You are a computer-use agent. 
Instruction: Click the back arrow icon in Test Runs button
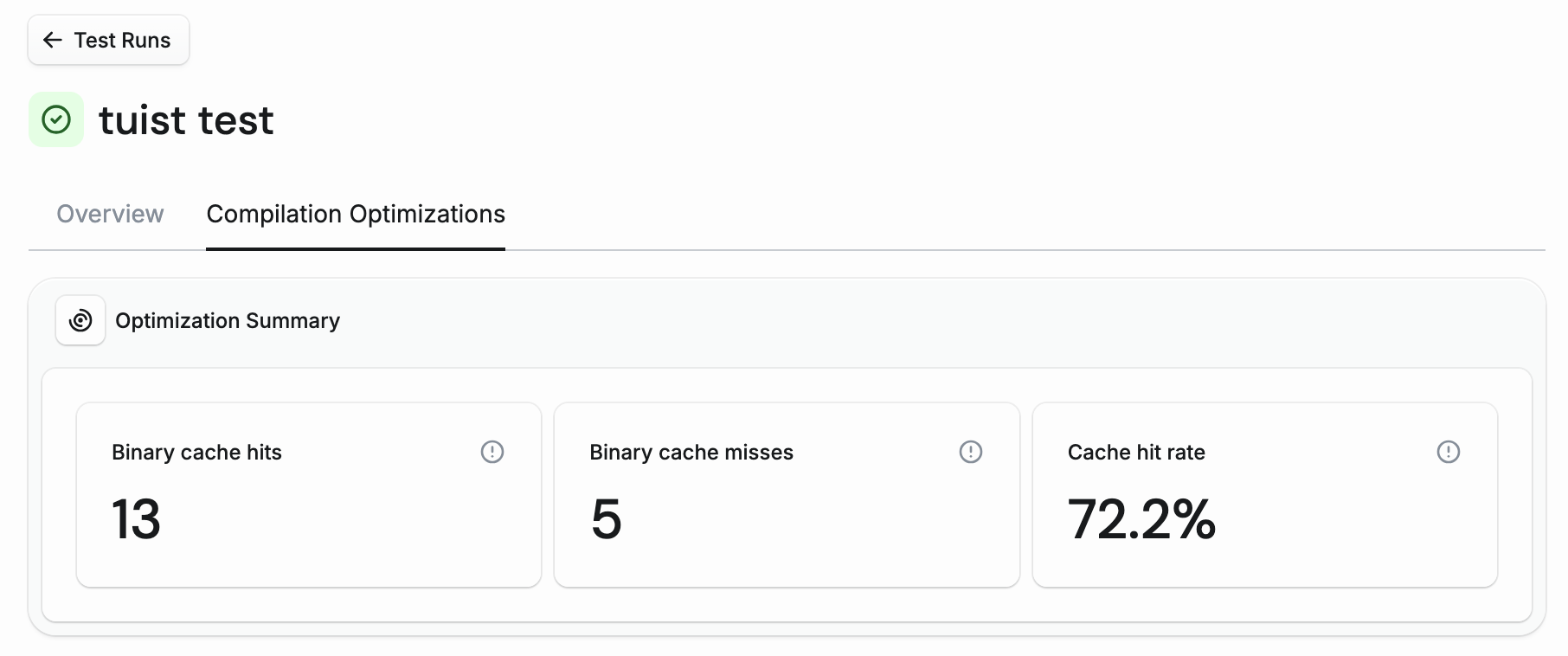[53, 40]
